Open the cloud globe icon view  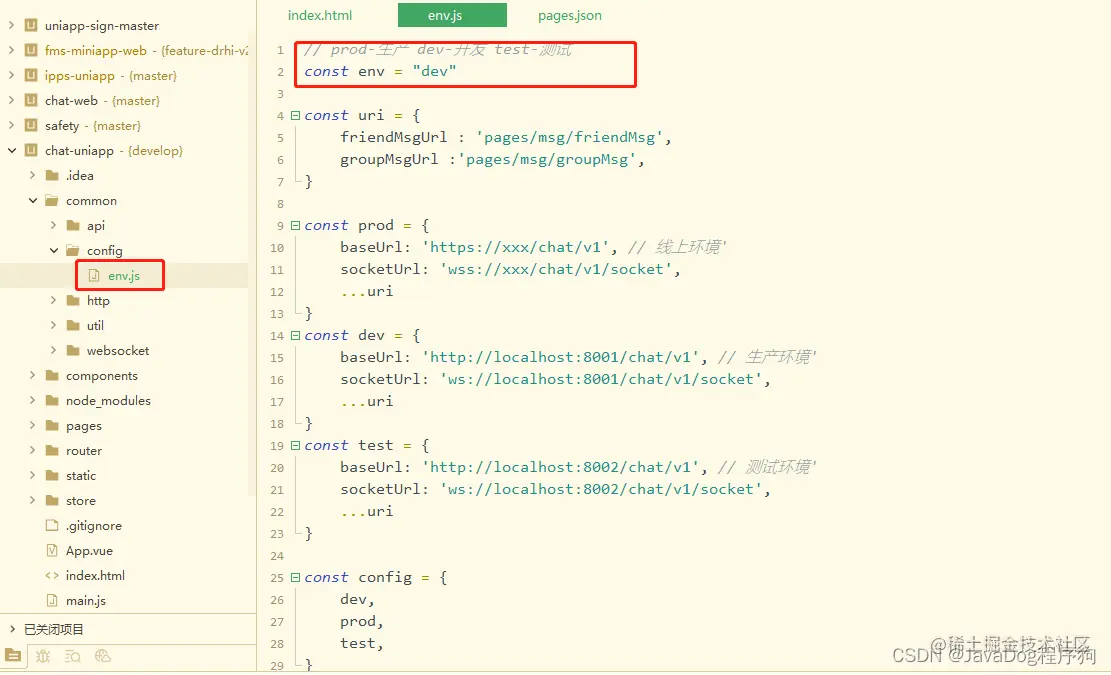click(x=103, y=656)
